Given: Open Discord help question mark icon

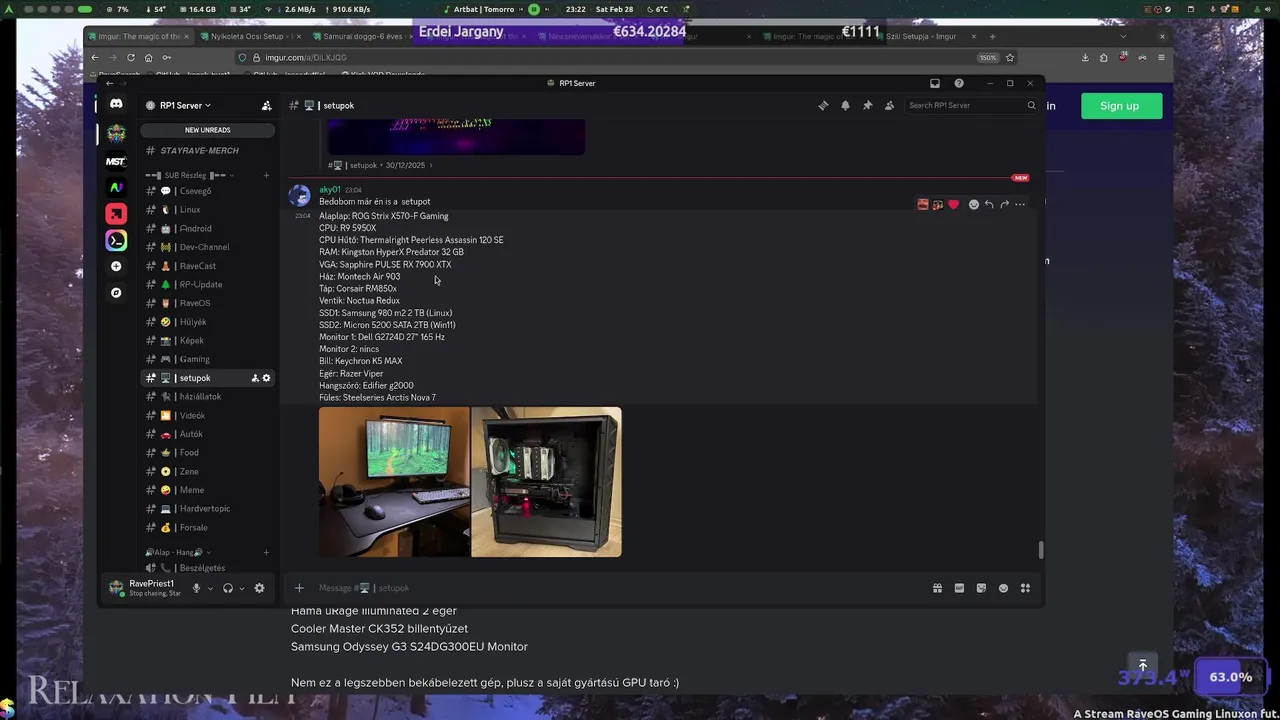Looking at the screenshot, I should click(959, 83).
